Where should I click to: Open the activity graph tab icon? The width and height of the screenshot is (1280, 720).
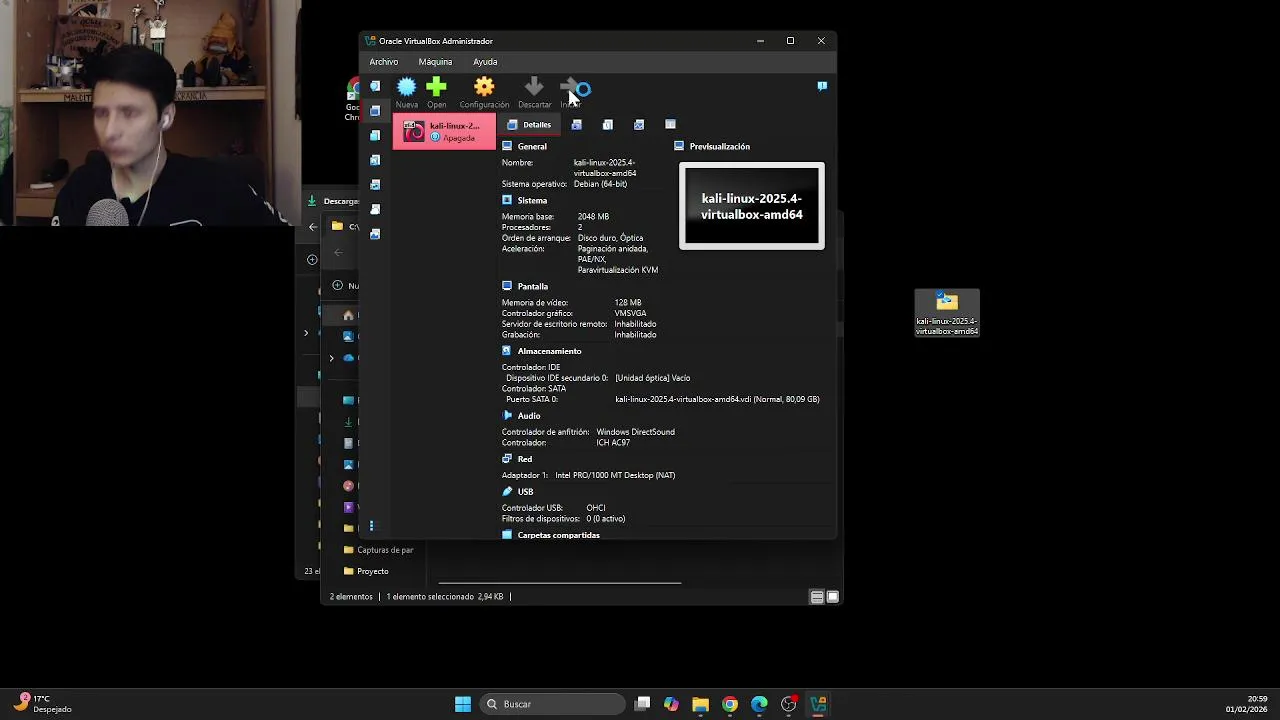pos(639,125)
